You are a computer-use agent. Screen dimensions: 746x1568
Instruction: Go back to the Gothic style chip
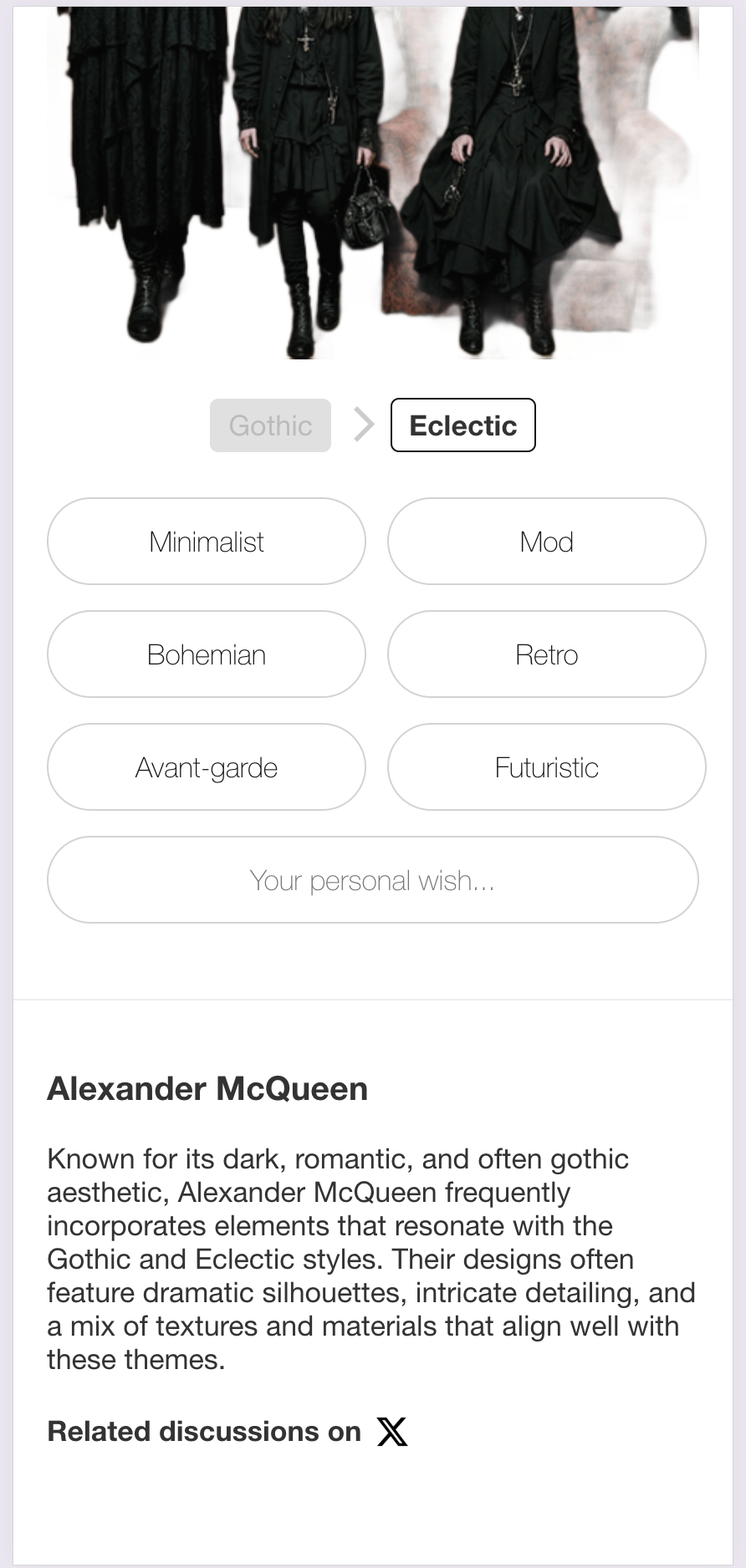click(270, 425)
